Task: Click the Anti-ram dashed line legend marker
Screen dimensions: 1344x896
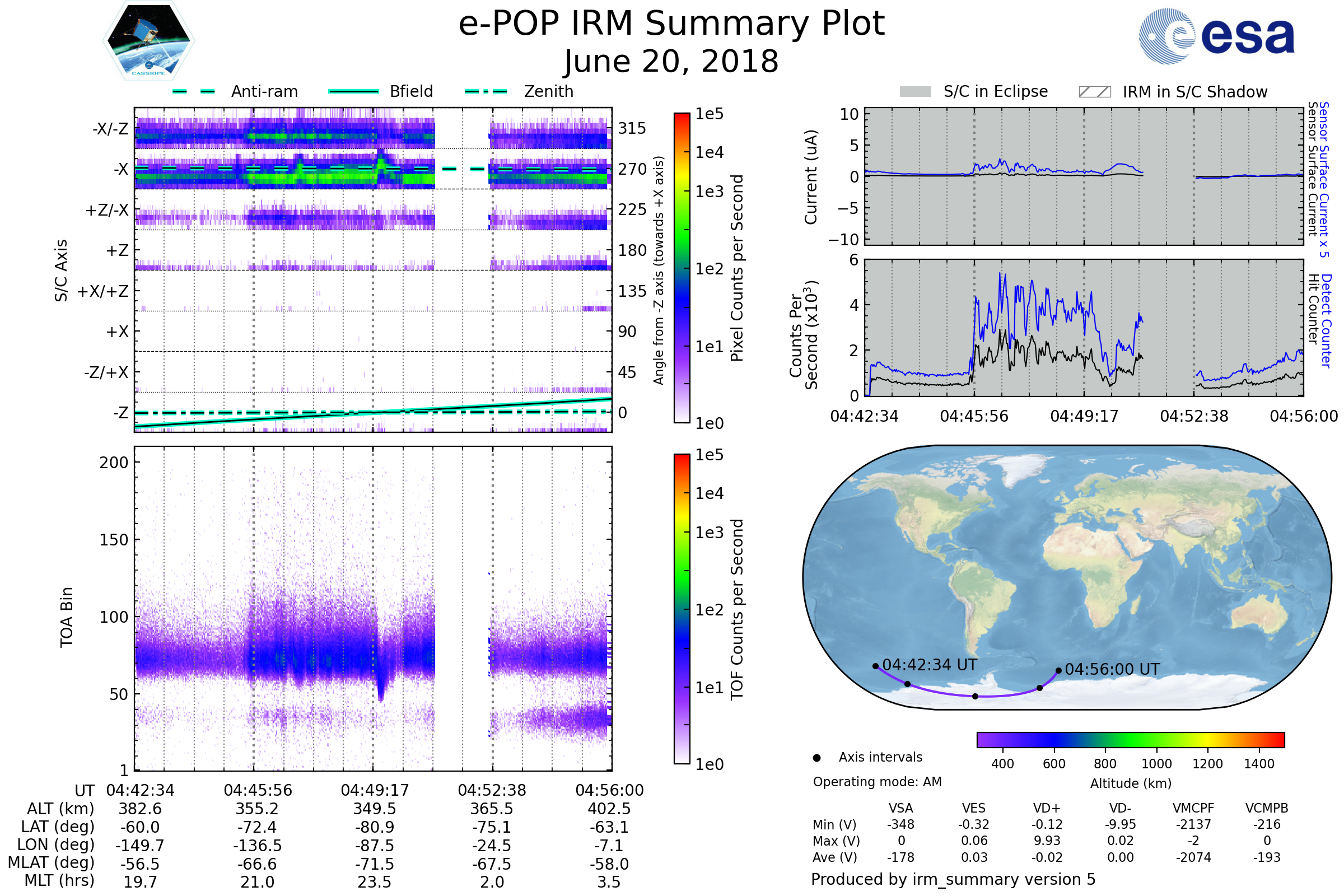Action: [194, 91]
